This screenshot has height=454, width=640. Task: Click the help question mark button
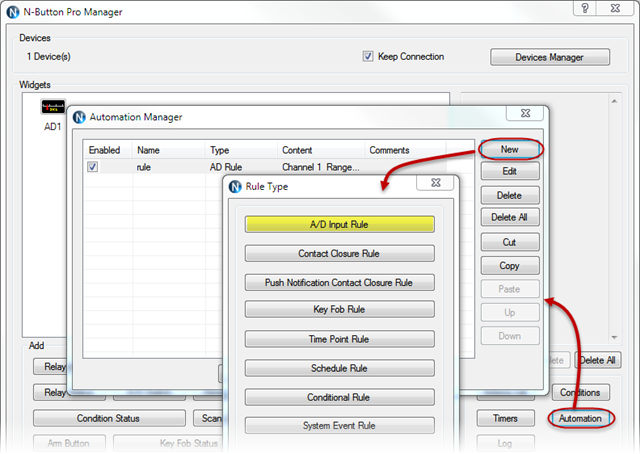click(585, 8)
